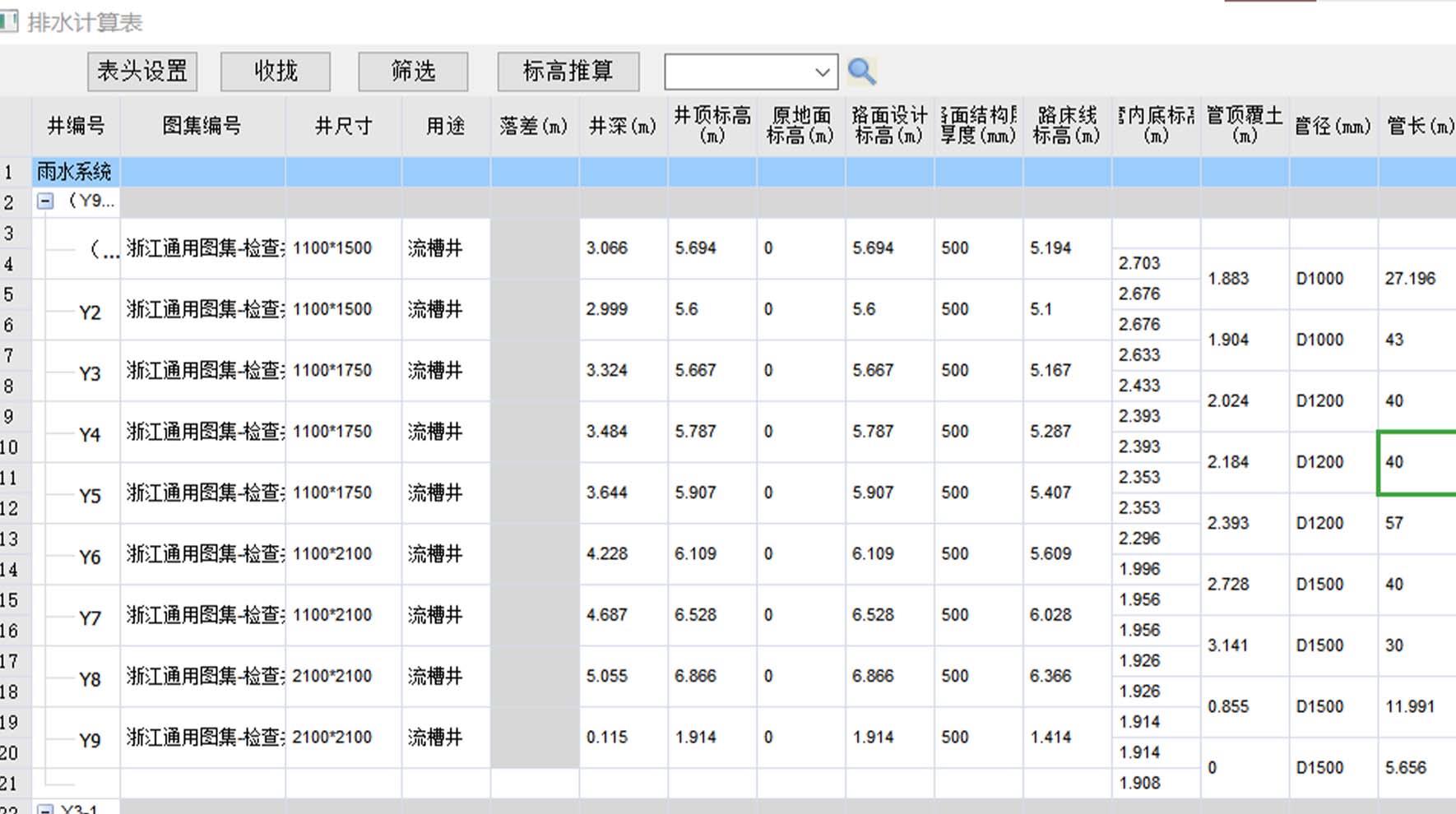Click pipe length cell 43

[x=1417, y=340]
